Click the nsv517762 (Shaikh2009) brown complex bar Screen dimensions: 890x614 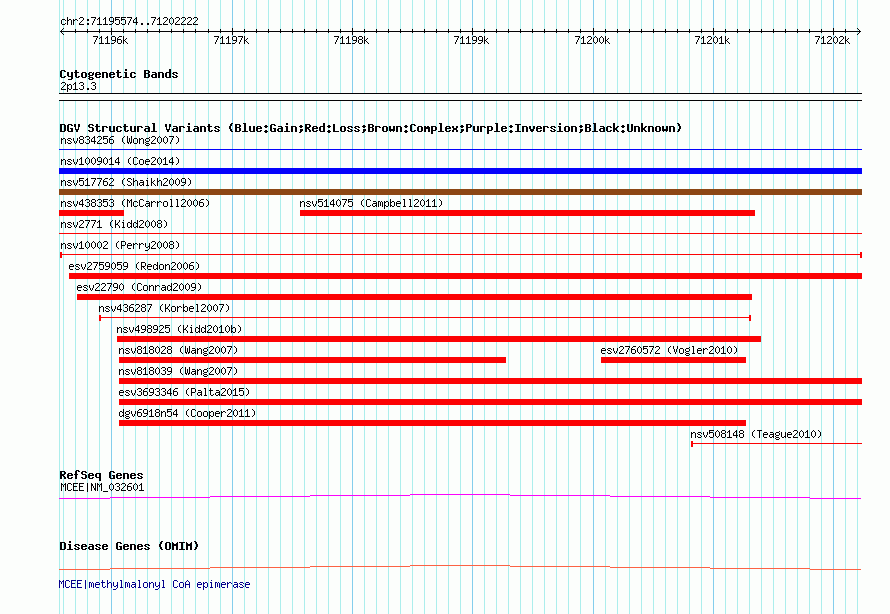(460, 192)
